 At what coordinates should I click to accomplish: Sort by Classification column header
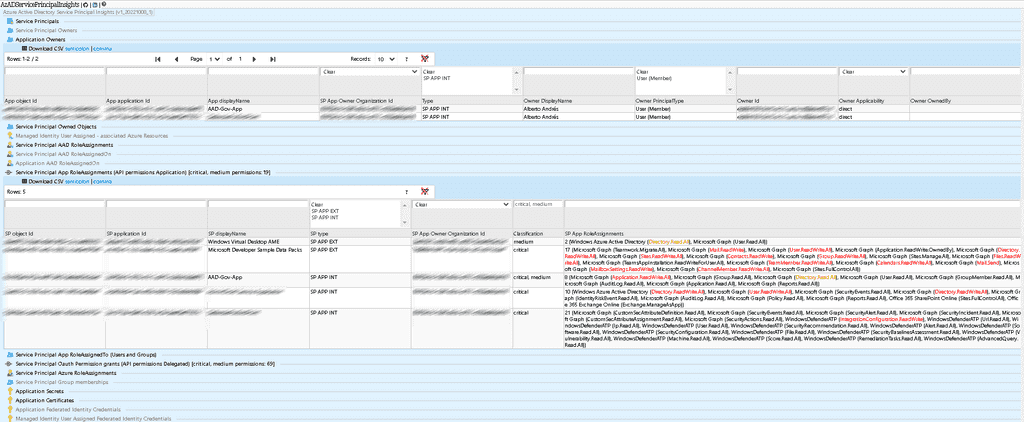pyautogui.click(x=528, y=233)
